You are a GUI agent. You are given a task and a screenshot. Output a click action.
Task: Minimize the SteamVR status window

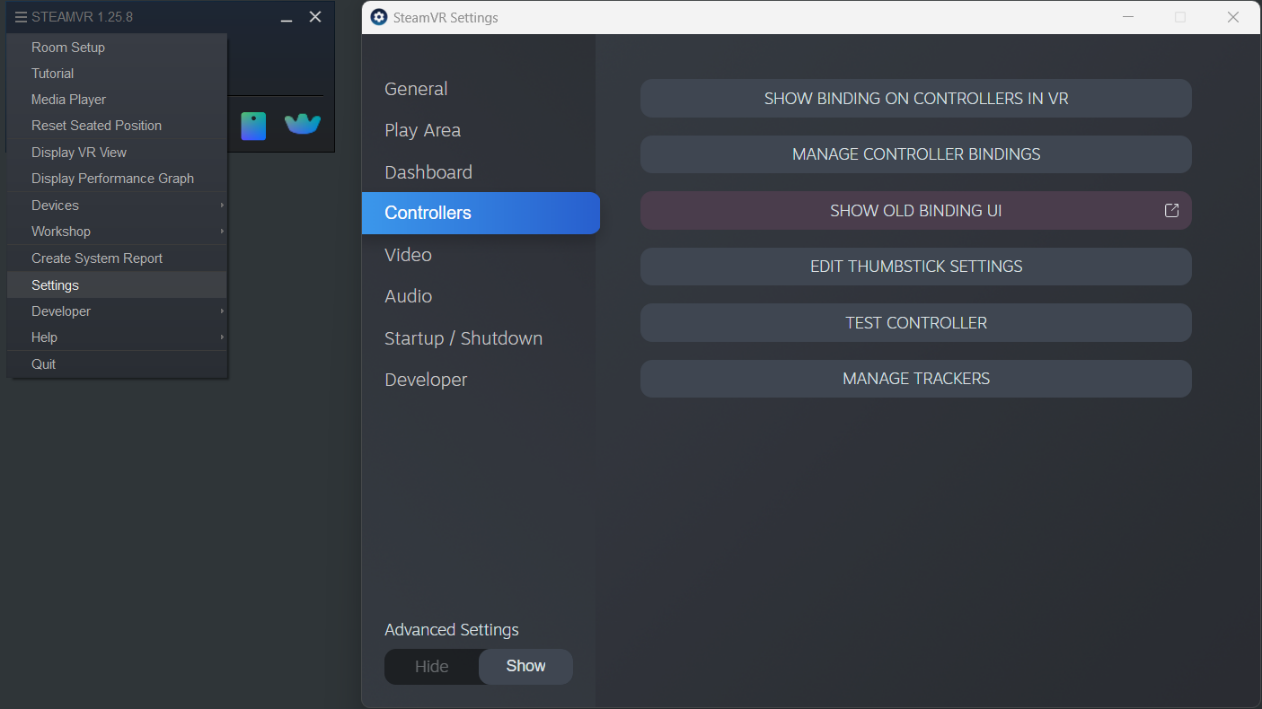286,18
